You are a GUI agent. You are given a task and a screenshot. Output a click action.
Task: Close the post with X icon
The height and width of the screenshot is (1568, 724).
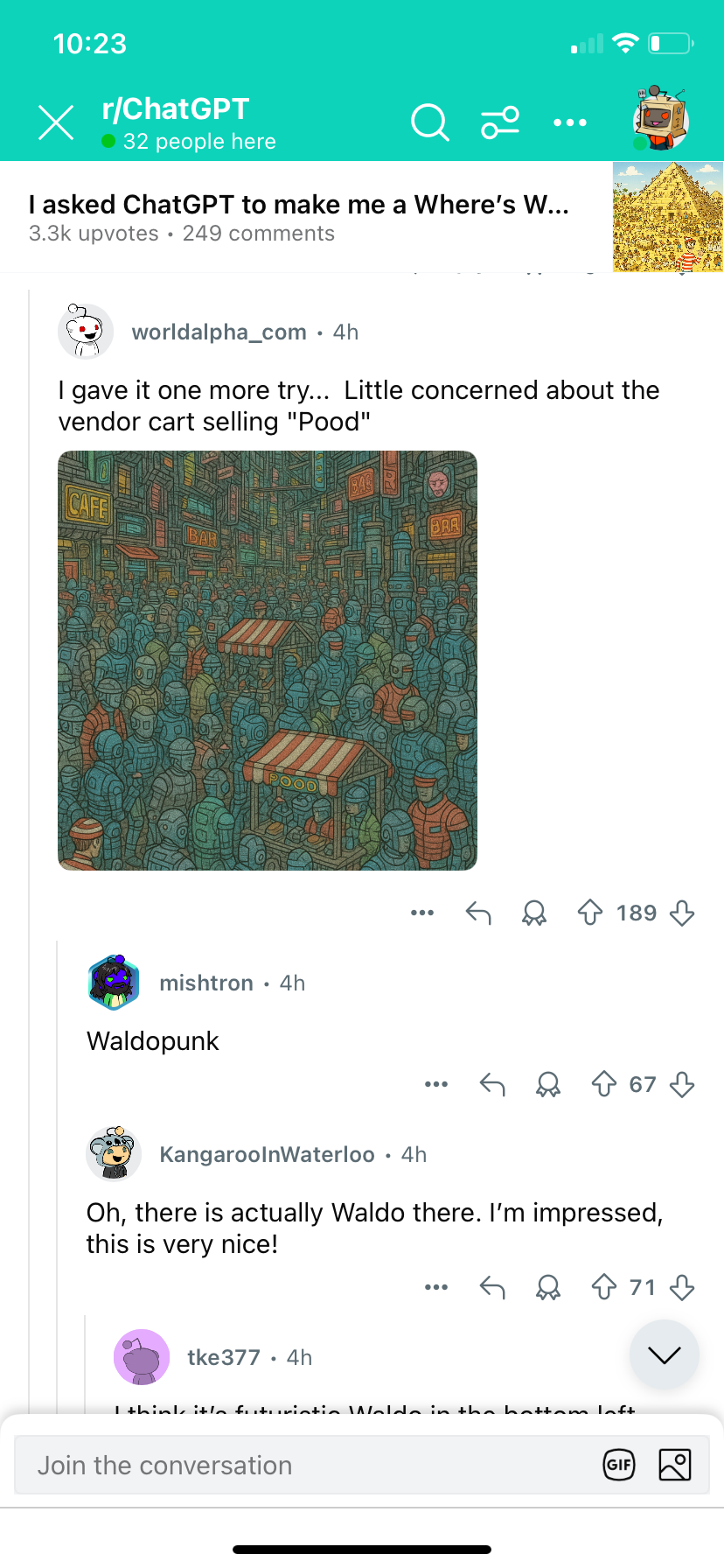click(x=56, y=122)
